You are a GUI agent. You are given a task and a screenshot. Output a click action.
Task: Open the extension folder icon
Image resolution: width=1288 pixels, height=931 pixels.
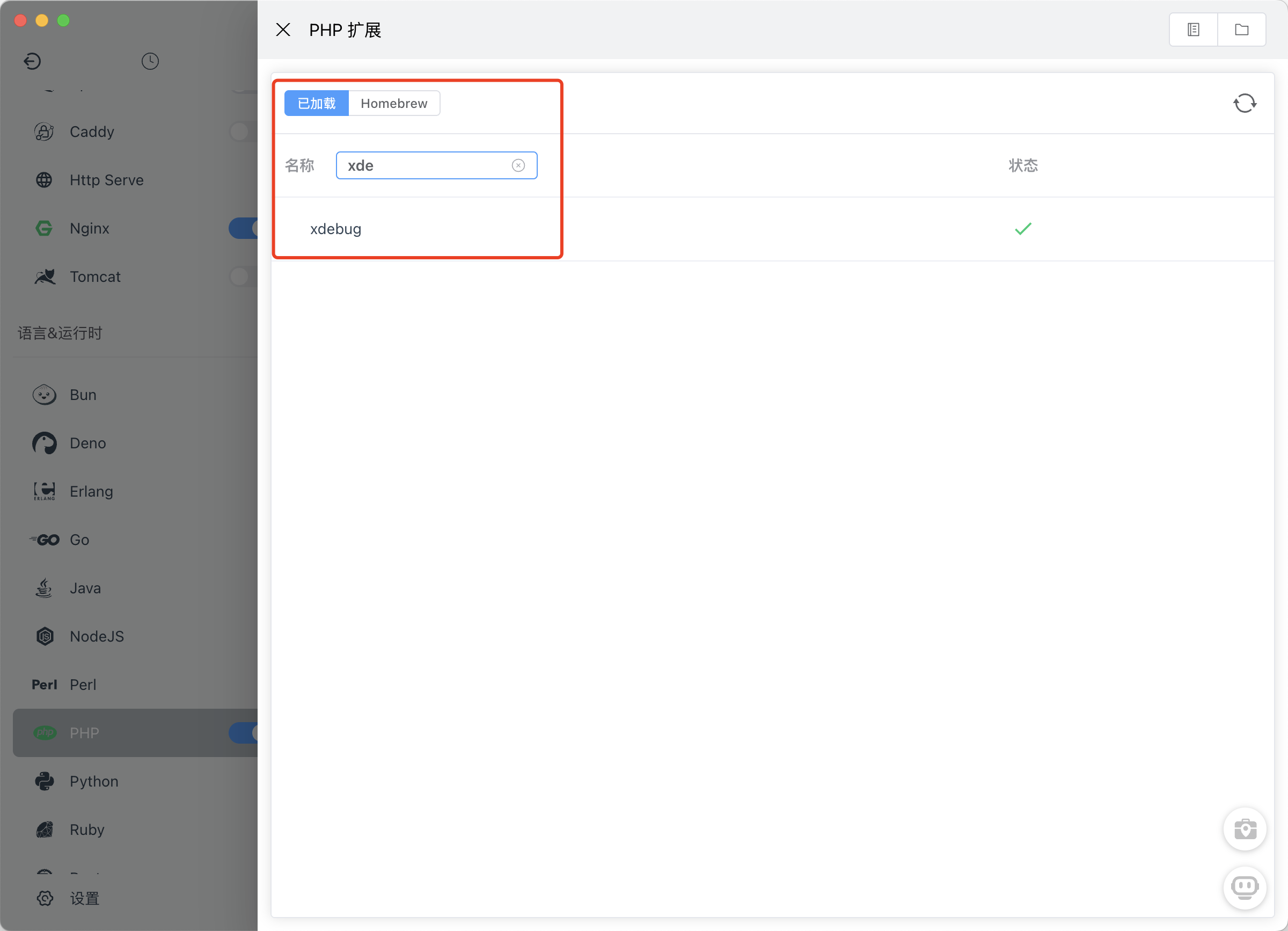(1241, 30)
